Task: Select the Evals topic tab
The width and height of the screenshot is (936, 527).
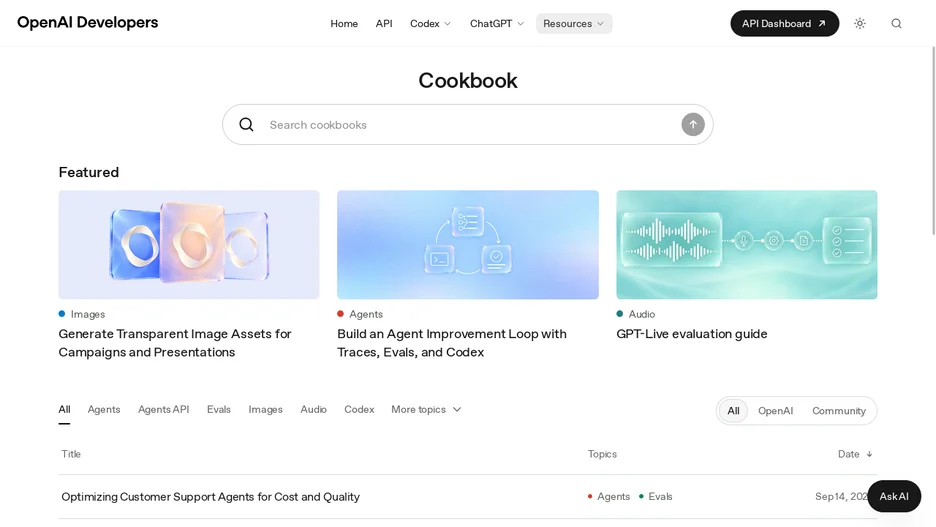Action: pyautogui.click(x=218, y=409)
